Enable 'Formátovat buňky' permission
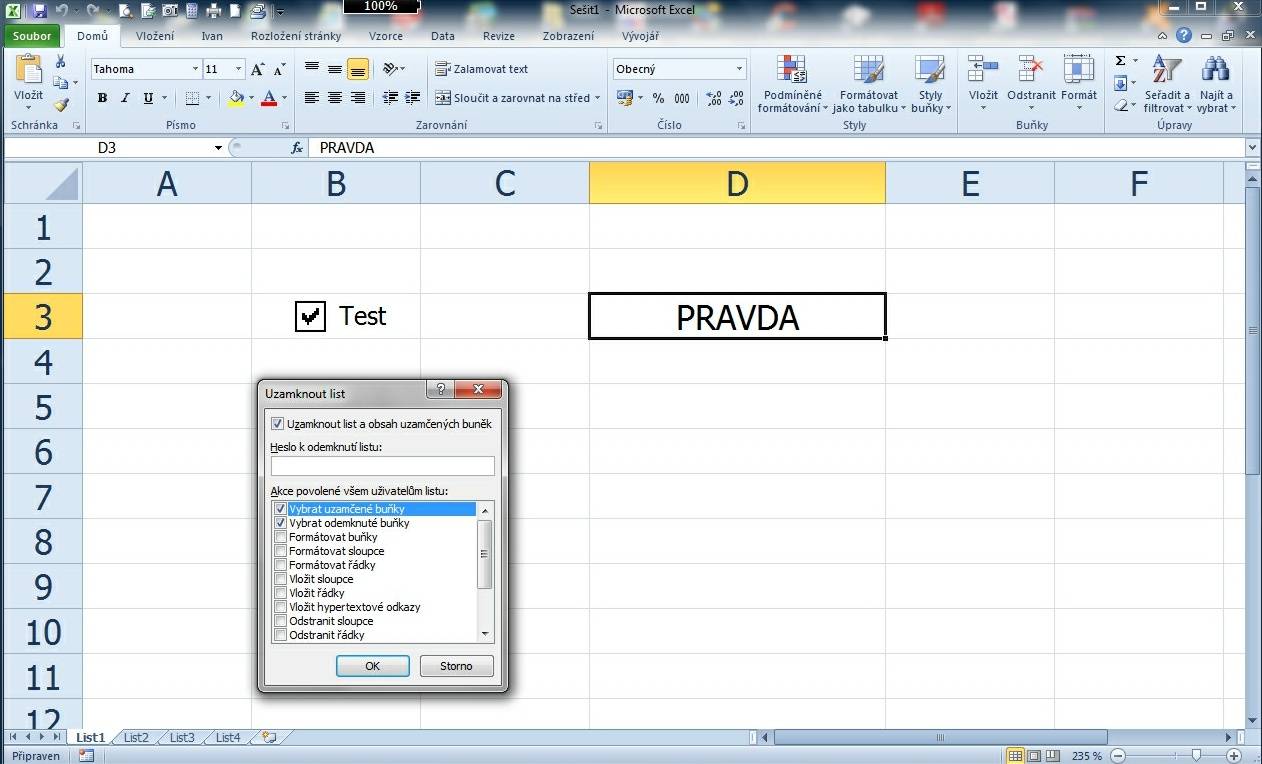This screenshot has height=764, width=1262. point(280,537)
